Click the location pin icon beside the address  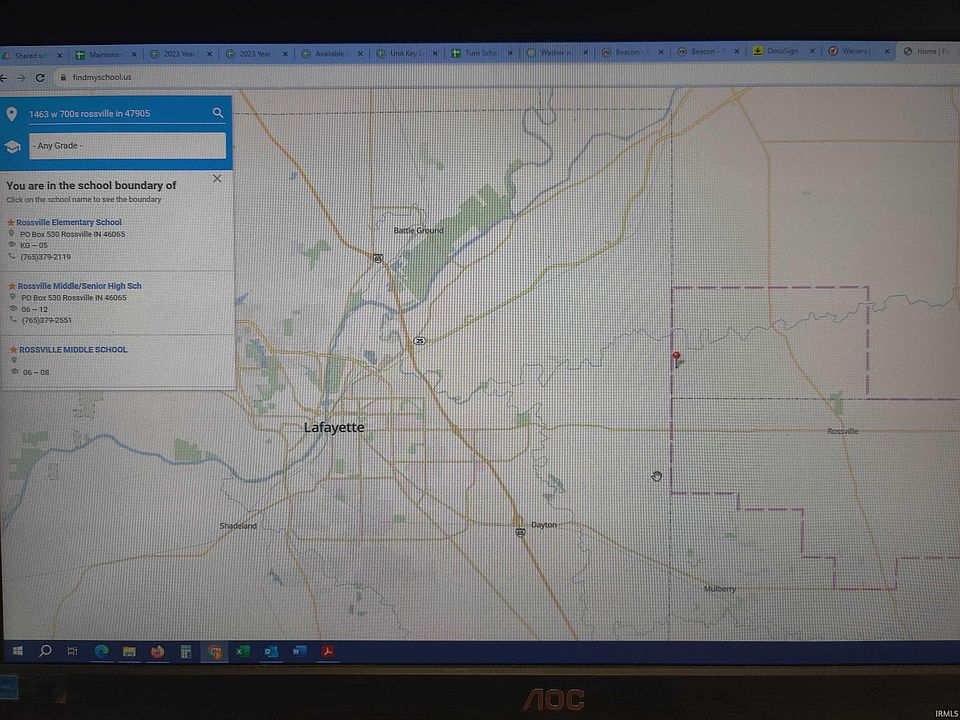click(11, 114)
